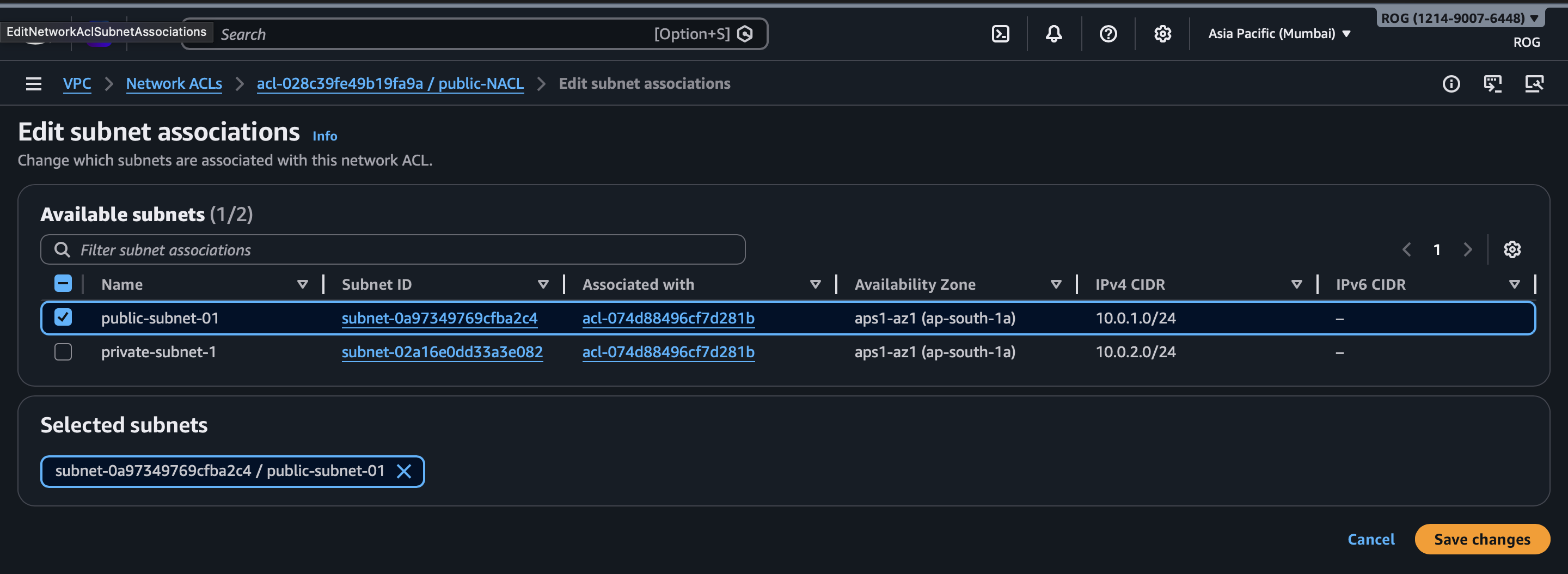Go to next page of subnets
The height and width of the screenshot is (574, 1568).
coord(1468,249)
